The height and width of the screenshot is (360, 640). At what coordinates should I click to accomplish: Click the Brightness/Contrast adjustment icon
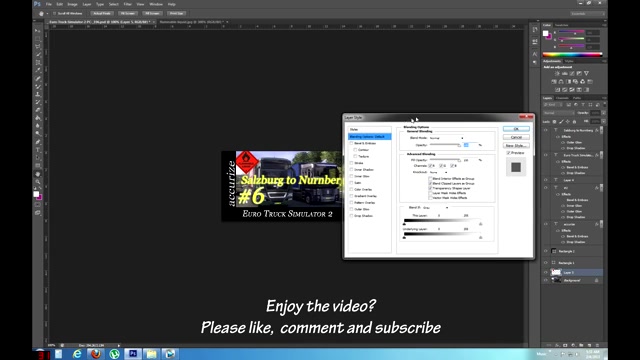(x=557, y=73)
